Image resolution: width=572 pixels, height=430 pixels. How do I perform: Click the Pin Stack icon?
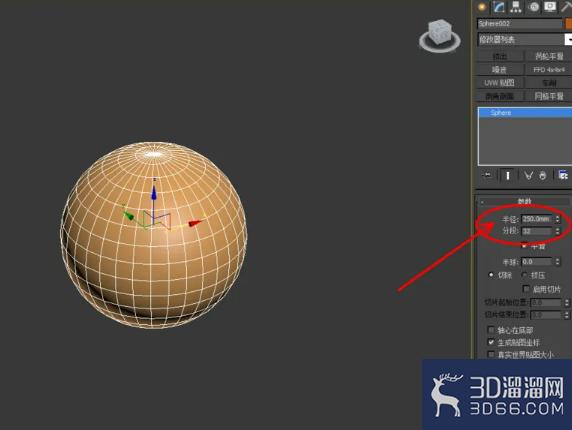tap(486, 176)
